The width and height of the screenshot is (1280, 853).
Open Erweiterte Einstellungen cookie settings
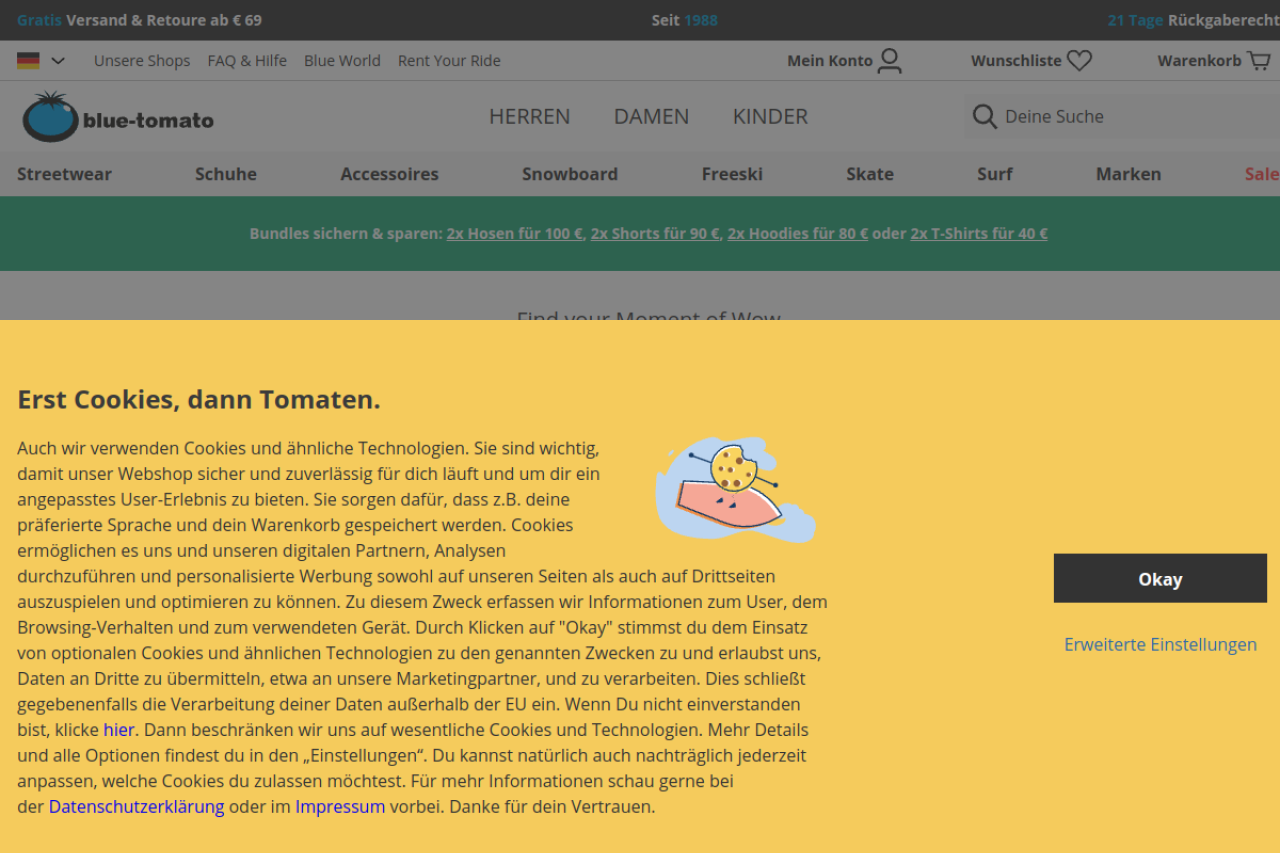point(1160,645)
